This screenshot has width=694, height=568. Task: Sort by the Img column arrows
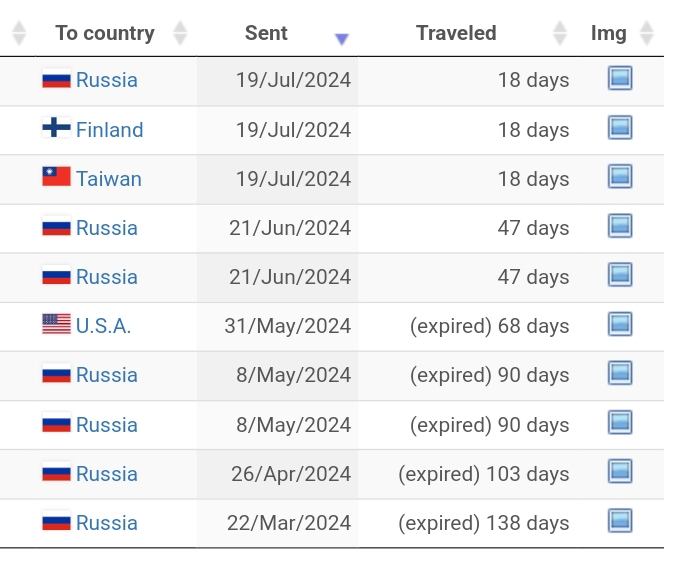[x=647, y=33]
